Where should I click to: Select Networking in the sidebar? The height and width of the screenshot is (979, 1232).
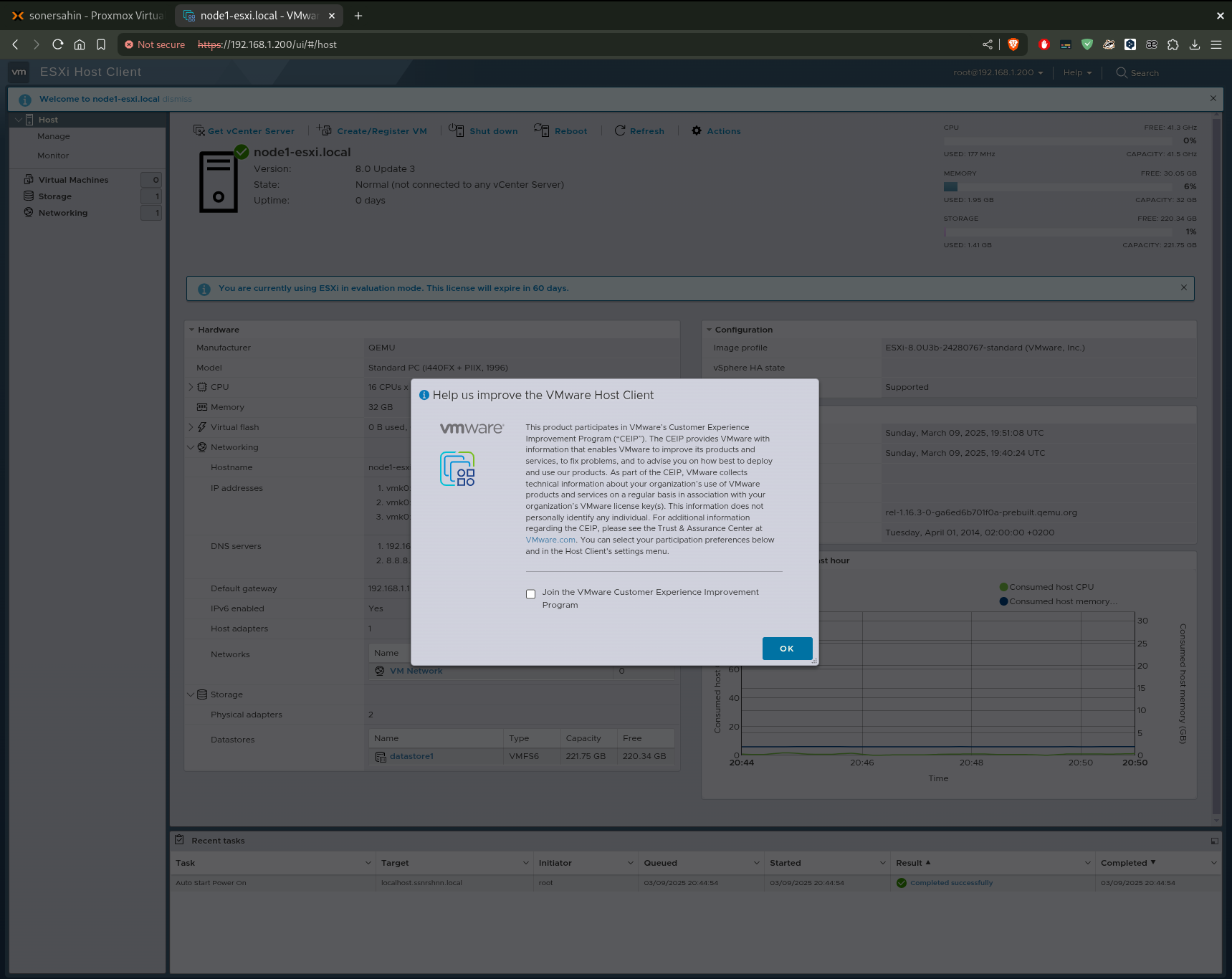63,212
